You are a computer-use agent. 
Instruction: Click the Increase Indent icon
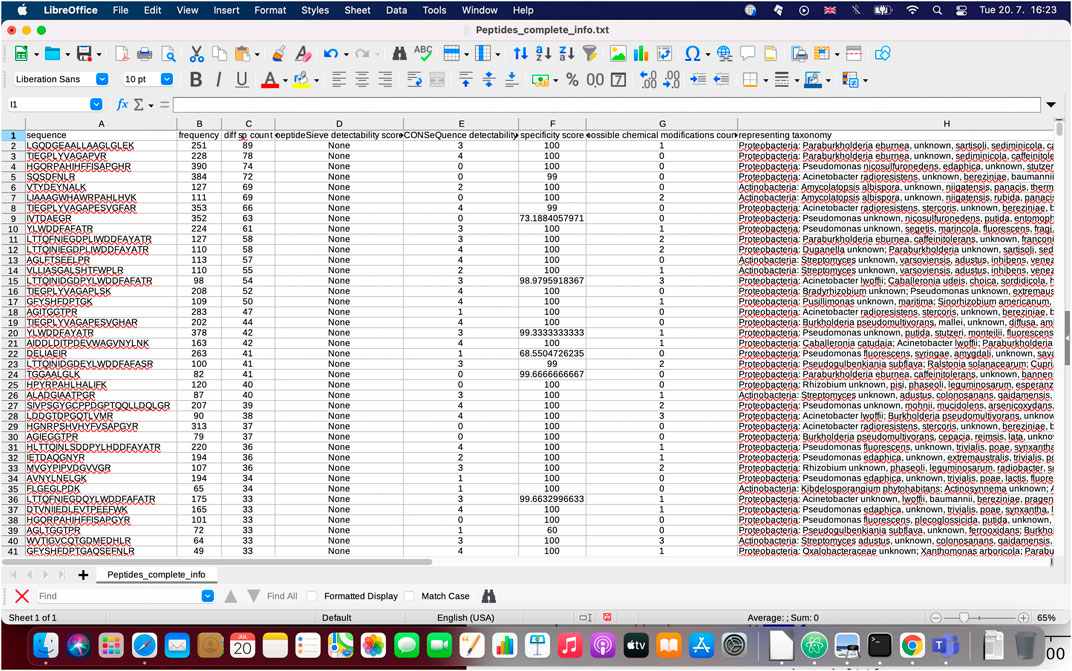coord(698,80)
